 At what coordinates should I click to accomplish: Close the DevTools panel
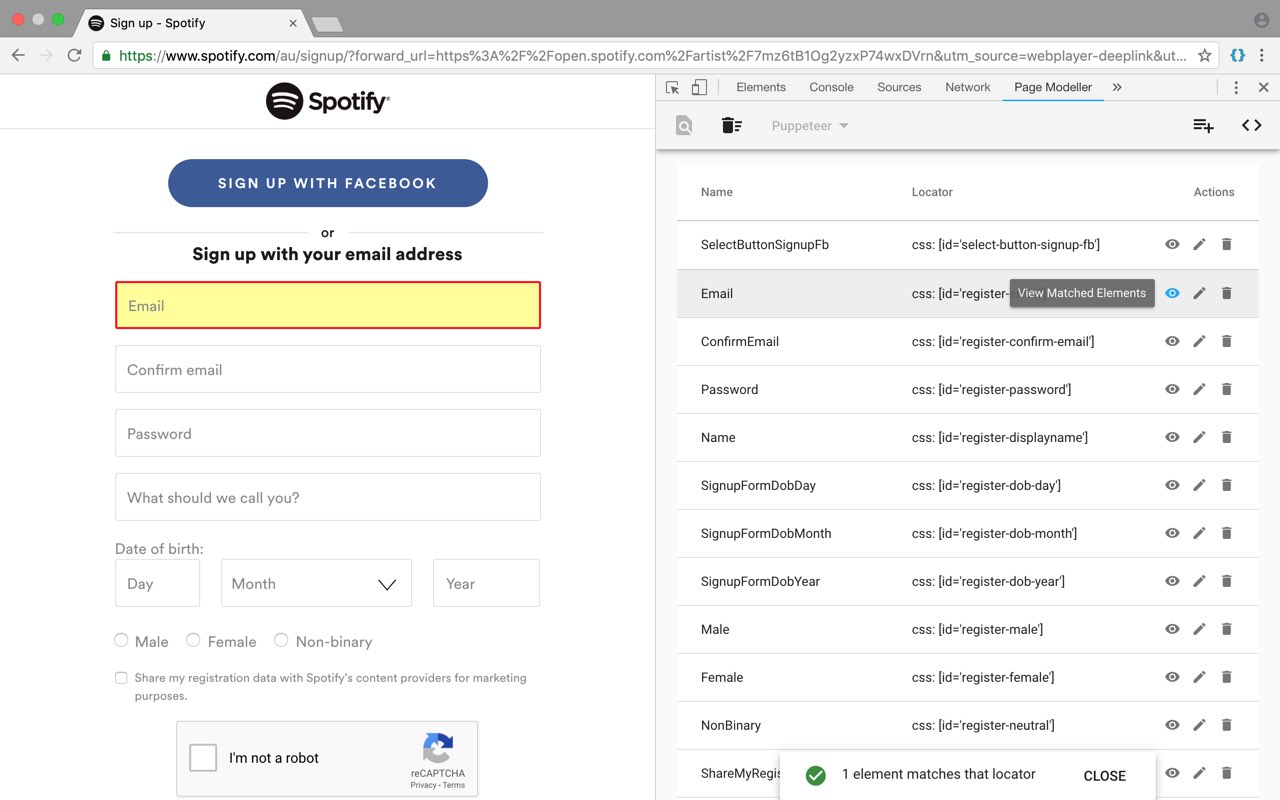click(1263, 88)
